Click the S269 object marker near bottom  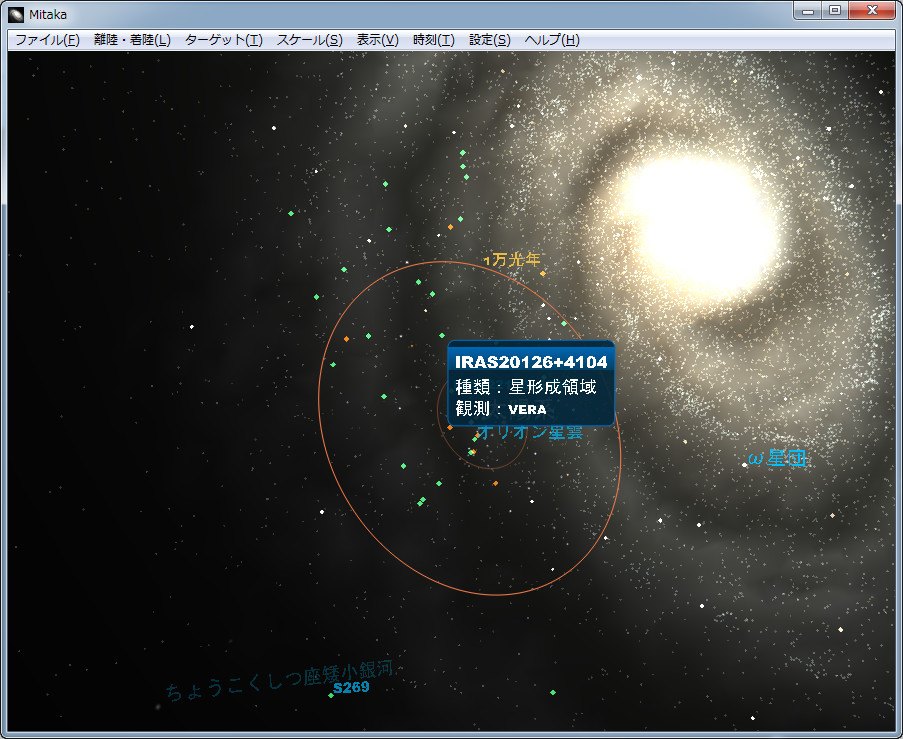[x=331, y=695]
